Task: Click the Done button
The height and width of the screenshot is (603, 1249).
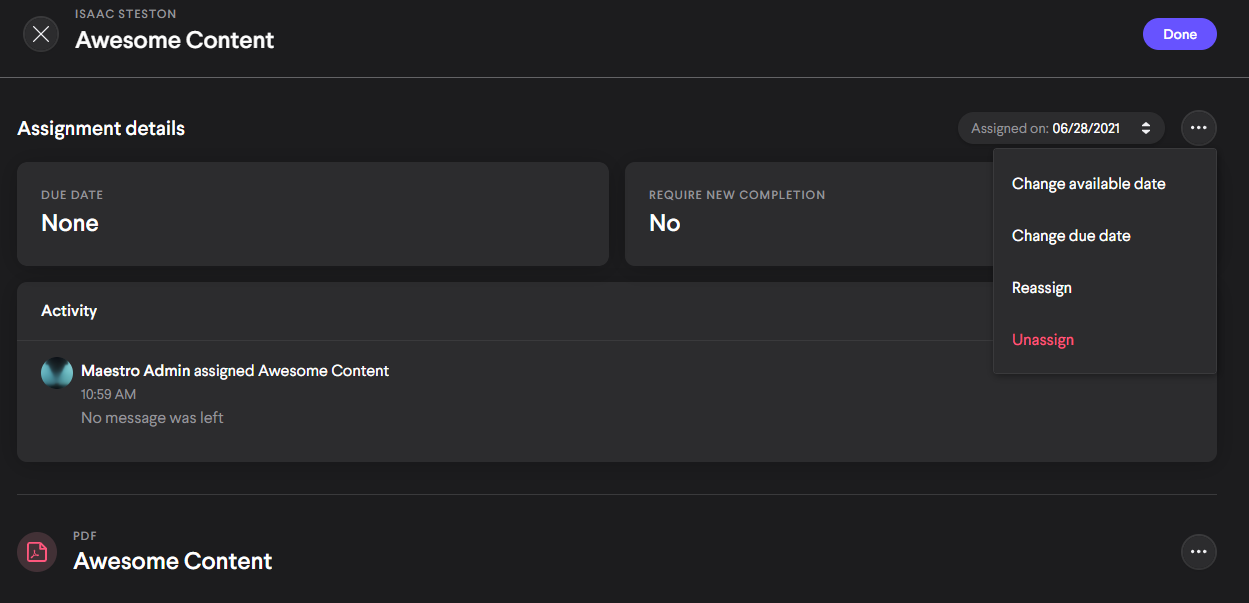Action: pyautogui.click(x=1179, y=34)
